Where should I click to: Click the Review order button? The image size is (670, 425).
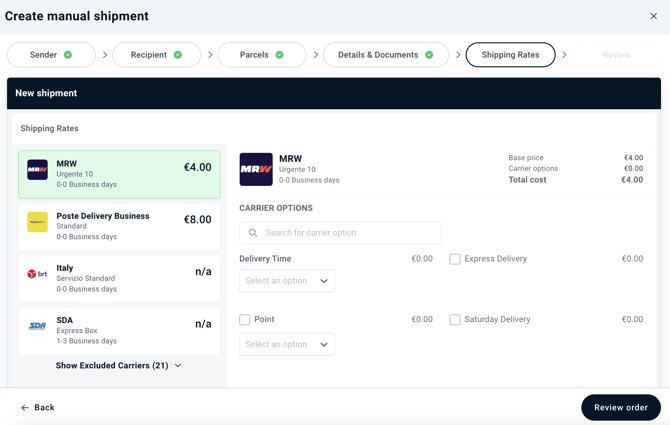point(620,408)
